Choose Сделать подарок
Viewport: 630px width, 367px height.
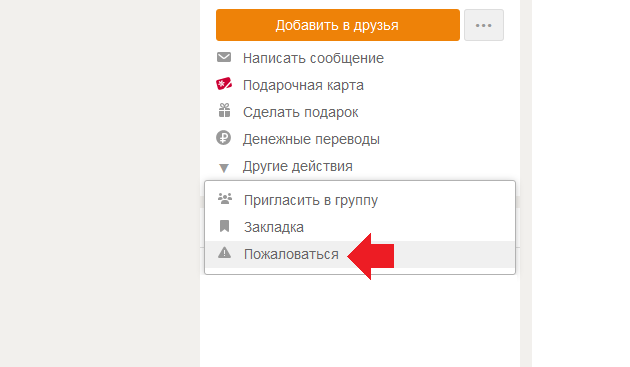301,112
